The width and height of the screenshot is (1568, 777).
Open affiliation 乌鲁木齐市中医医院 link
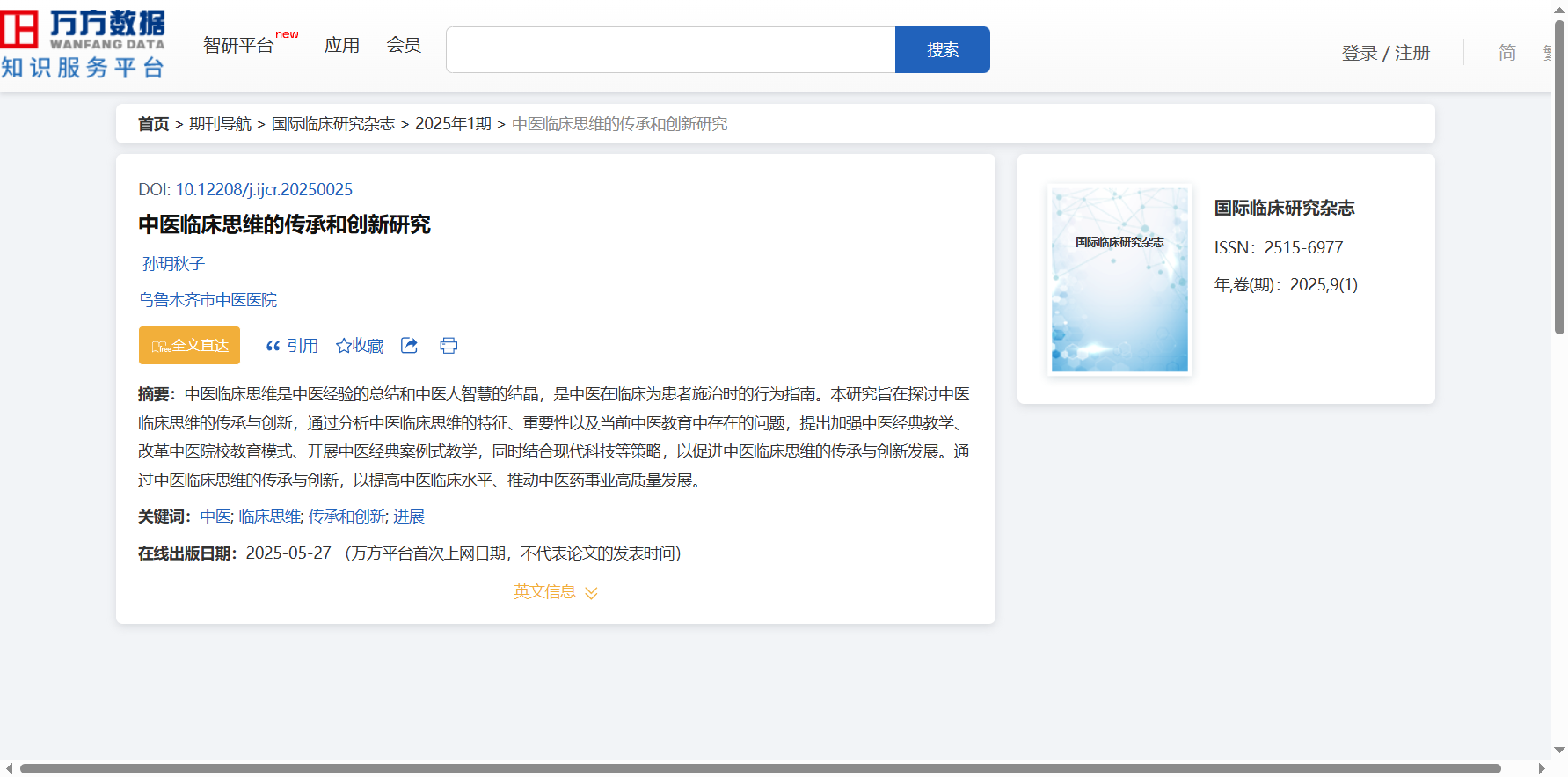(x=208, y=300)
